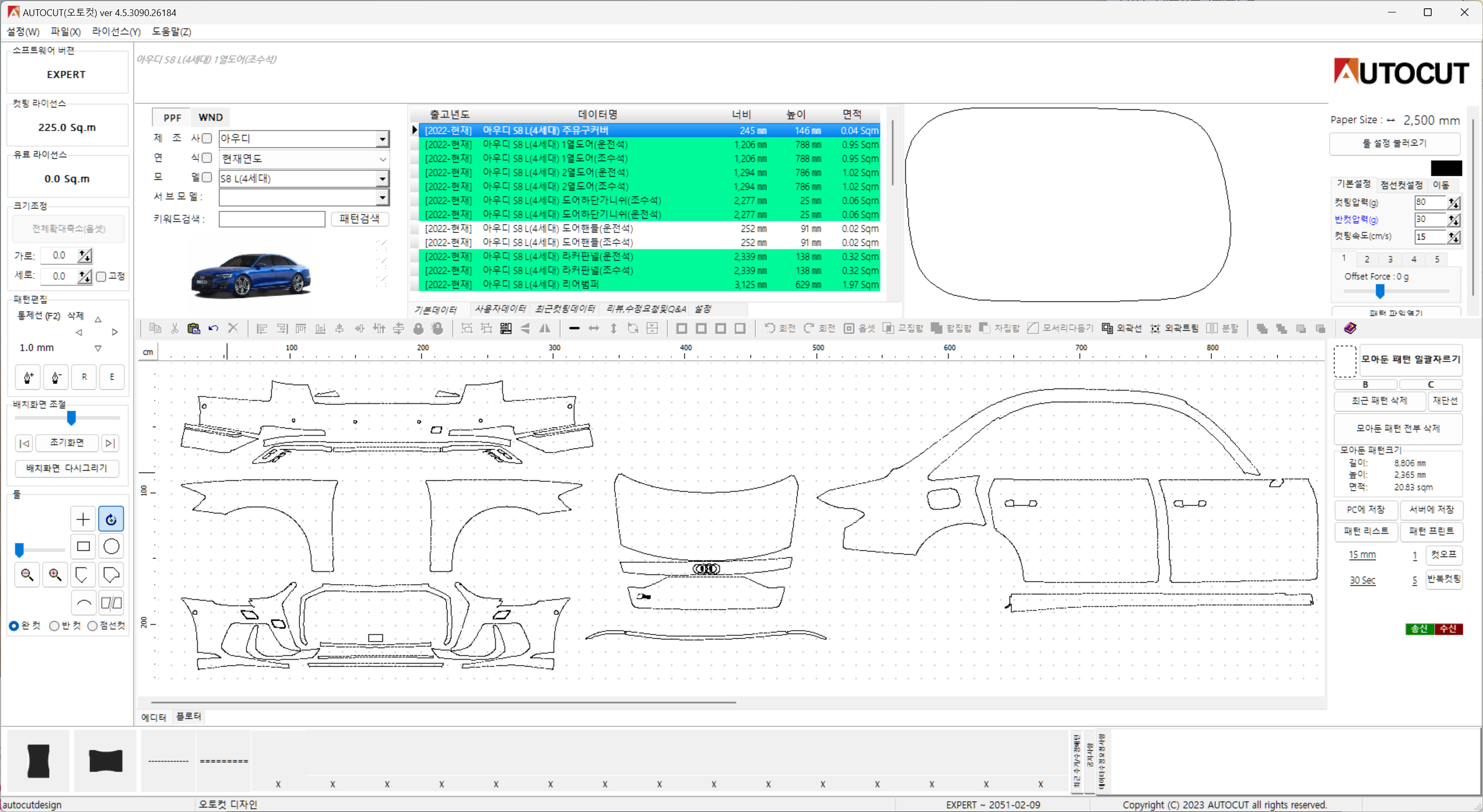Click the thick horizontal line toolbar icon
Screen dimensions: 1483x812
(574, 328)
